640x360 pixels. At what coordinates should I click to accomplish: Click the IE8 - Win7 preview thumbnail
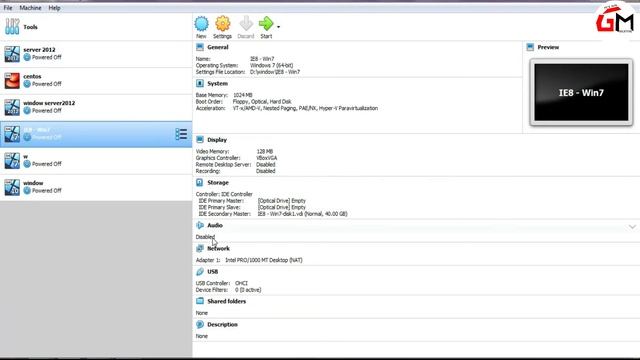coord(581,92)
